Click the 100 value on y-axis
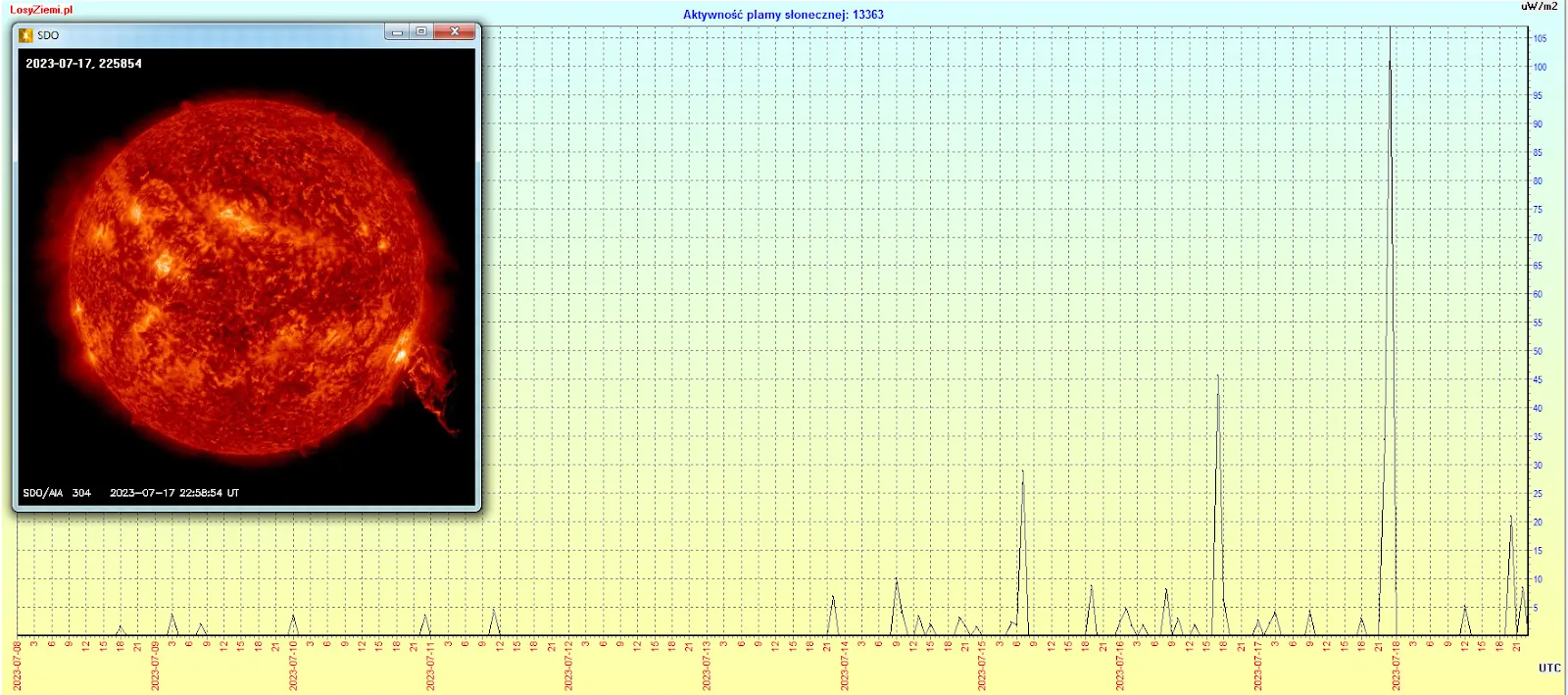The width and height of the screenshot is (1568, 695). click(1541, 68)
